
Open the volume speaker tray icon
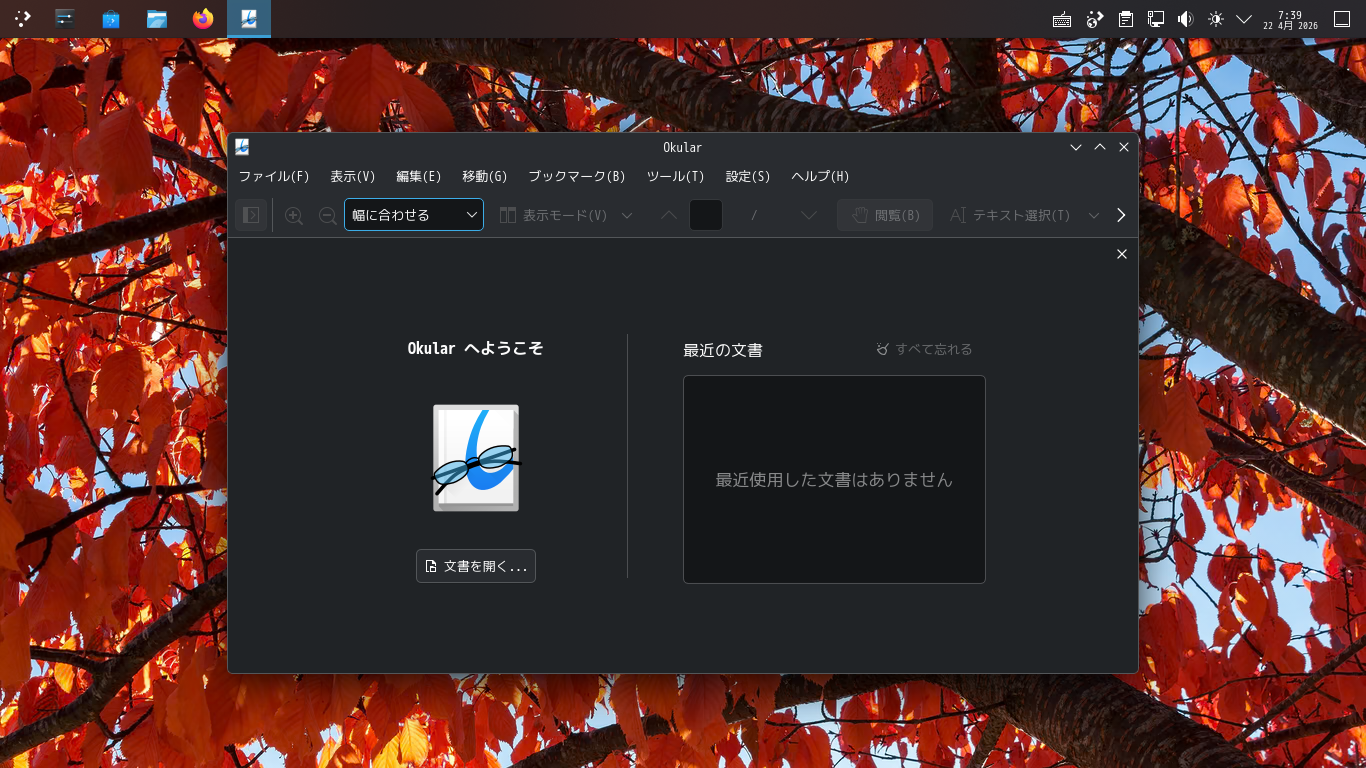tap(1186, 19)
